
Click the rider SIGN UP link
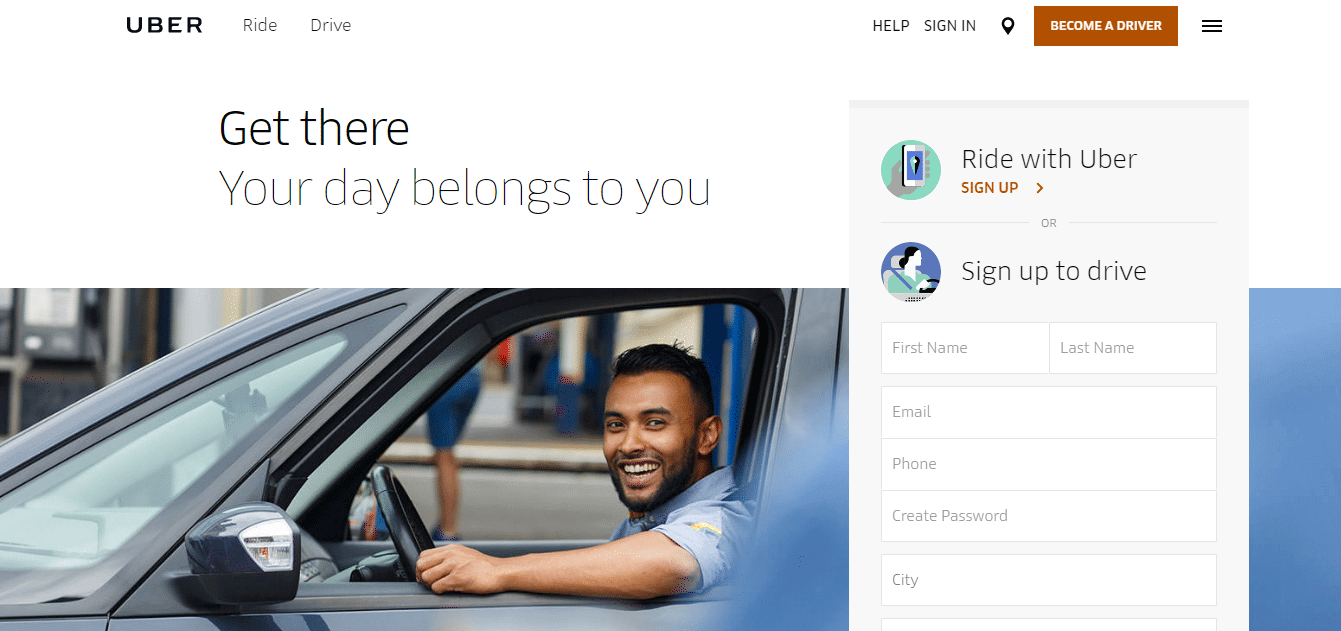click(x=990, y=188)
